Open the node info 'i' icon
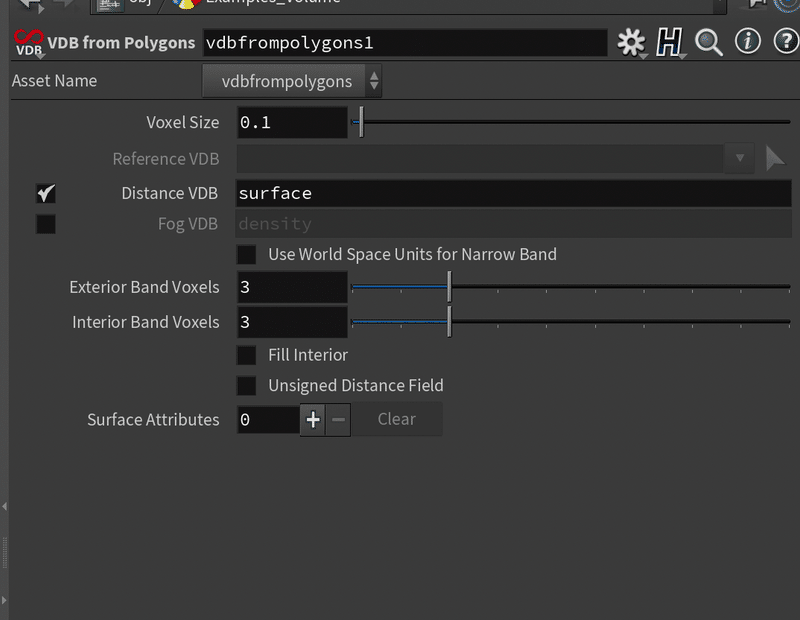 point(747,42)
